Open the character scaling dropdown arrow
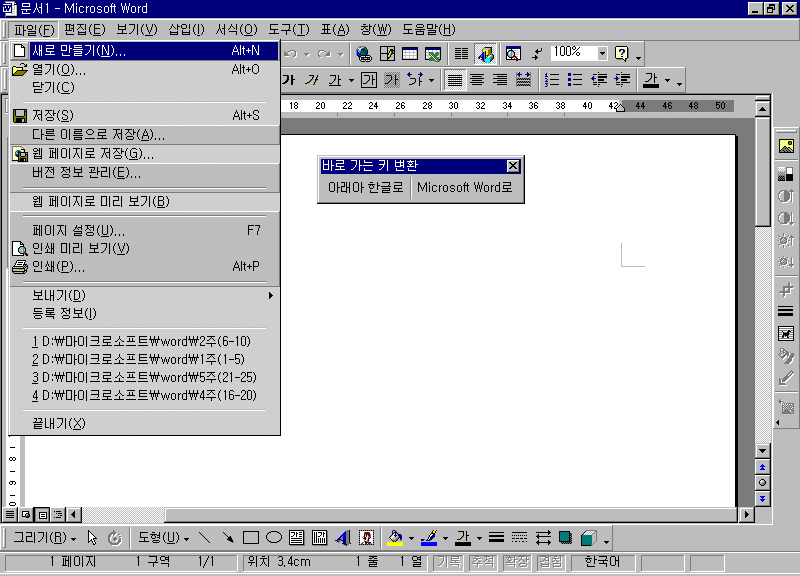This screenshot has height=576, width=800. pyautogui.click(x=431, y=80)
